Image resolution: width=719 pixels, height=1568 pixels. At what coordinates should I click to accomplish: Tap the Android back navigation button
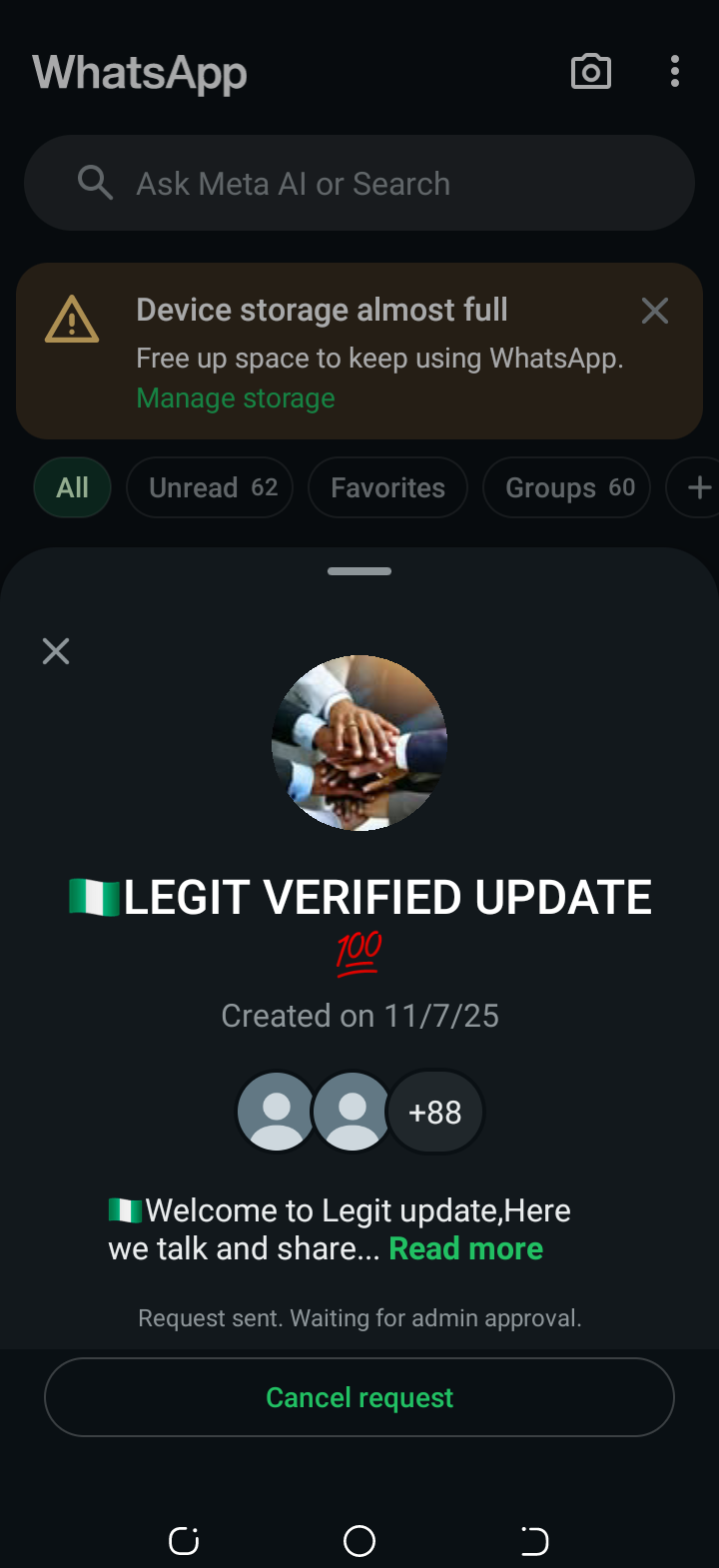[x=534, y=1541]
